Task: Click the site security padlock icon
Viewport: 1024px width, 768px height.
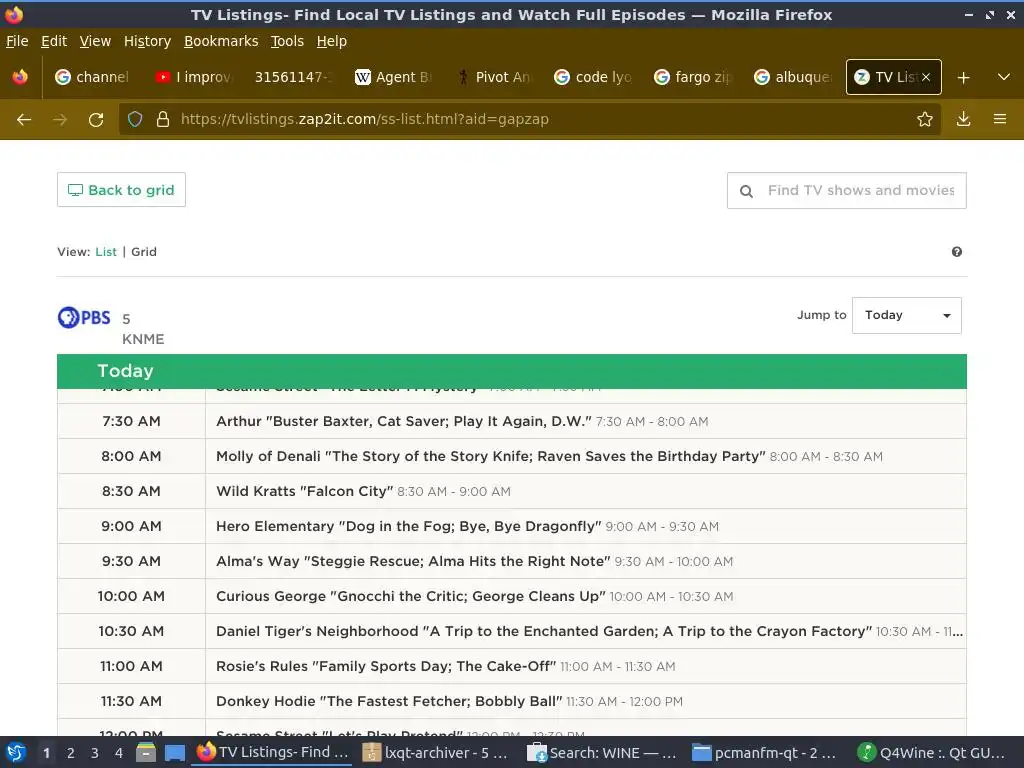Action: [163, 119]
